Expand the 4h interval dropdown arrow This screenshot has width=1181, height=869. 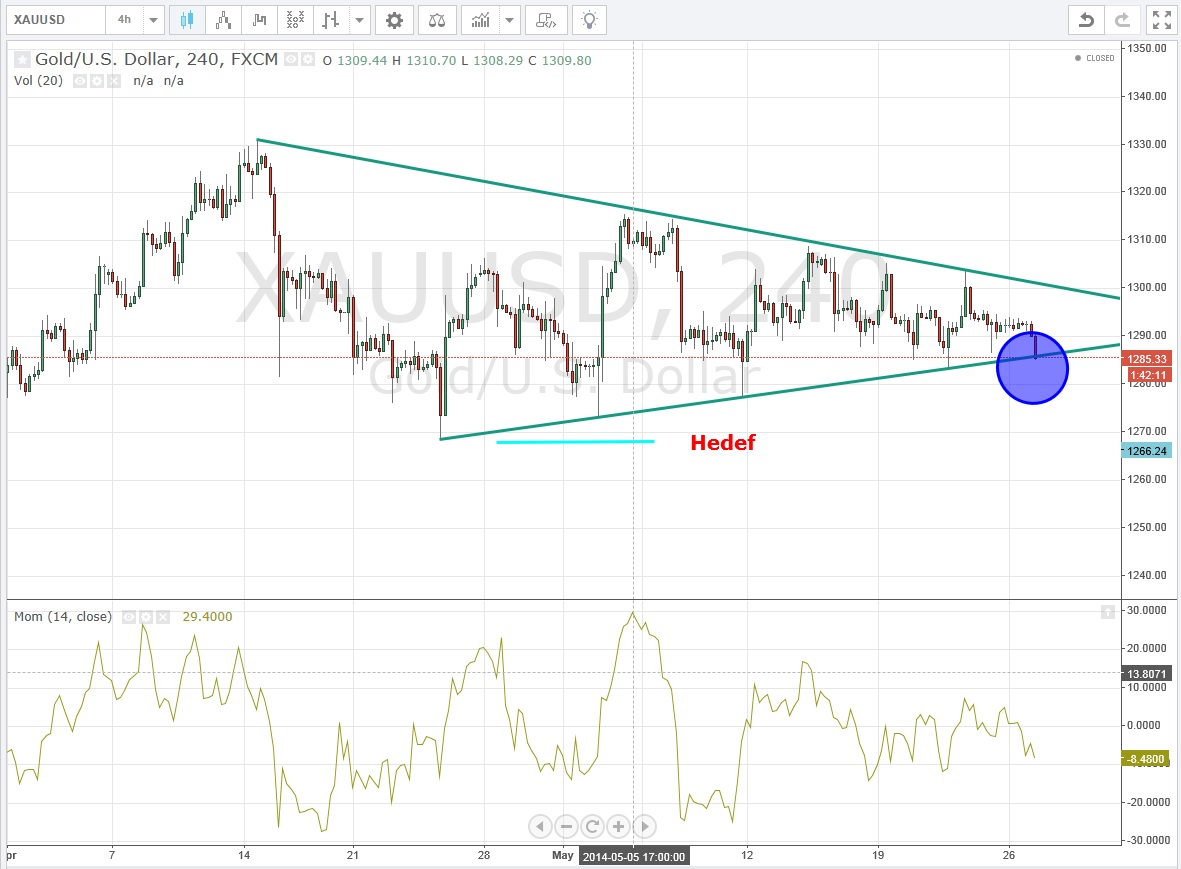click(152, 20)
